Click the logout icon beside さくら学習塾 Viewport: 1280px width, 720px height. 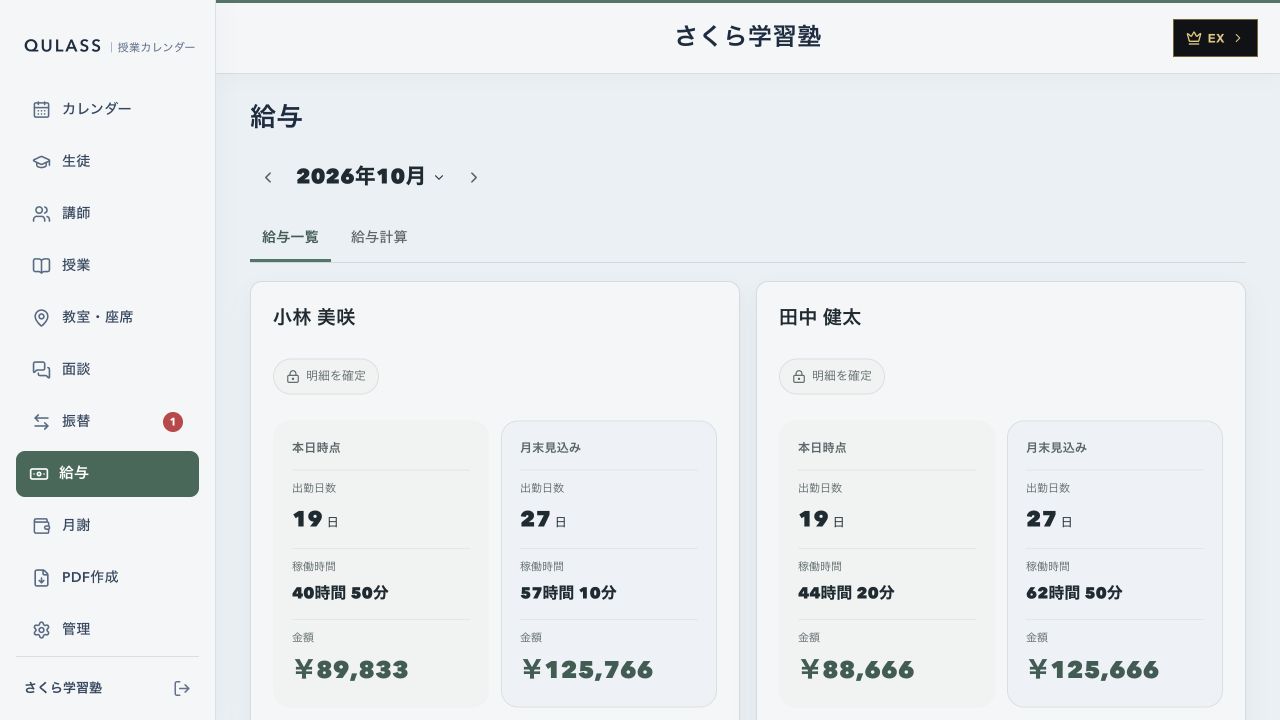tap(182, 688)
